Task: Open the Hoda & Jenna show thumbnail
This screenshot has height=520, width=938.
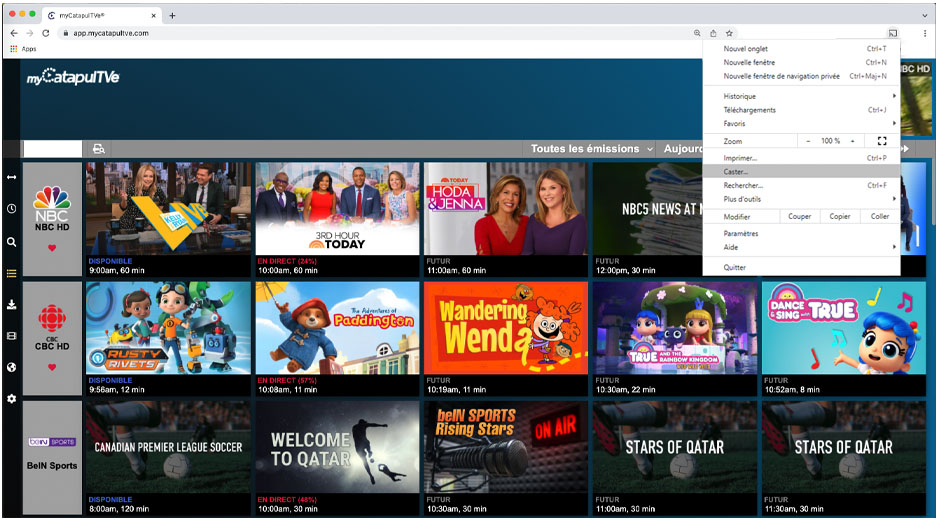Action: click(x=506, y=208)
